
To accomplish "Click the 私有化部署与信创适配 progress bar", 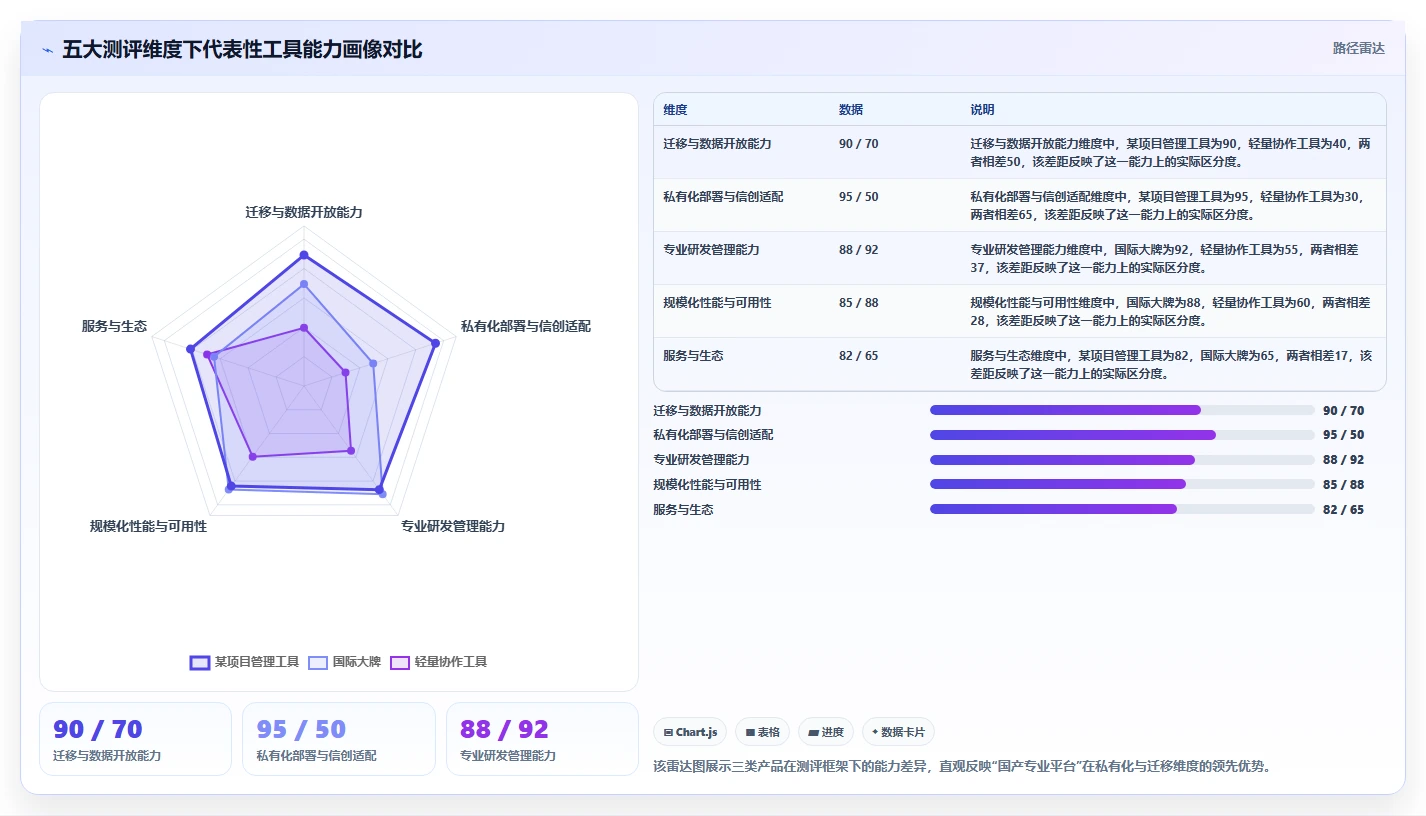I will coord(1122,435).
